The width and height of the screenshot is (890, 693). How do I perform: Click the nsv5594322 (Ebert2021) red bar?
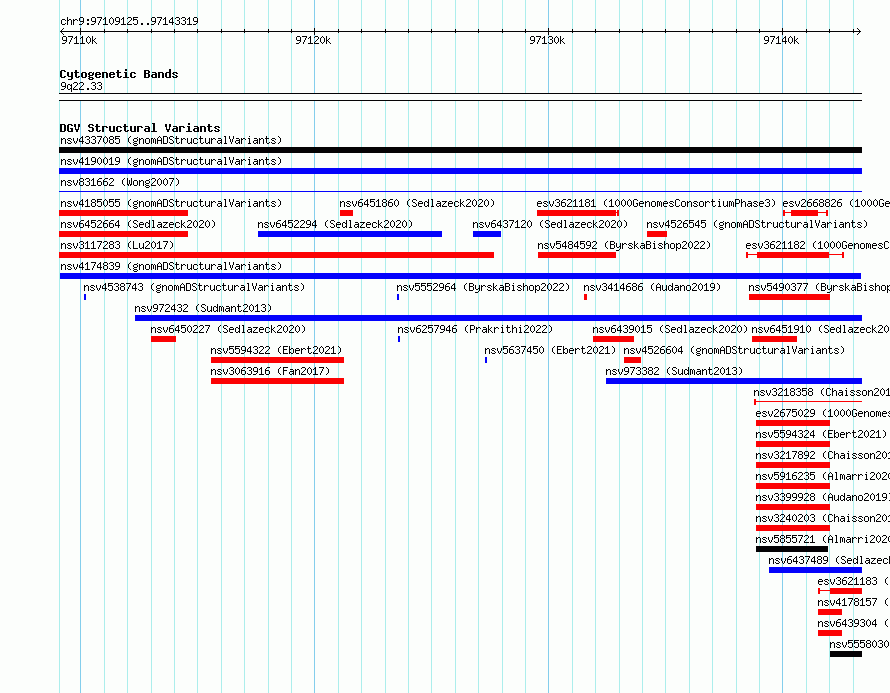[278, 360]
